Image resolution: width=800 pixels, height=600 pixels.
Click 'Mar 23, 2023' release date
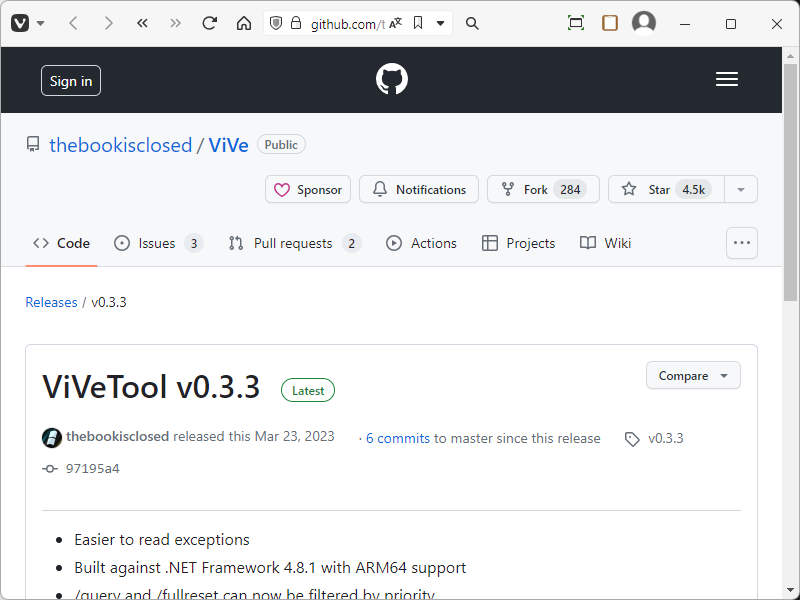(294, 437)
